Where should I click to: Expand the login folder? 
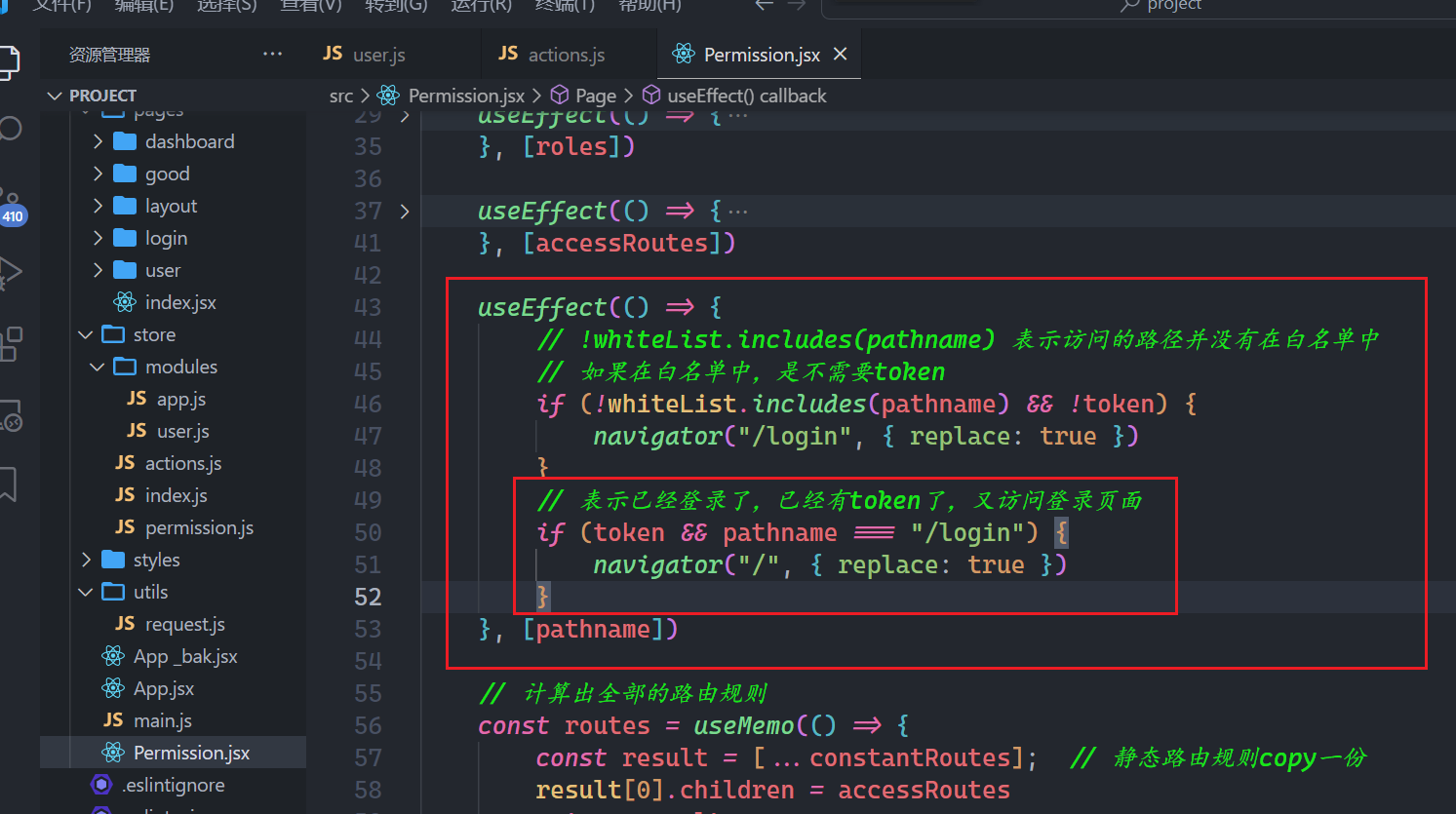(98, 238)
